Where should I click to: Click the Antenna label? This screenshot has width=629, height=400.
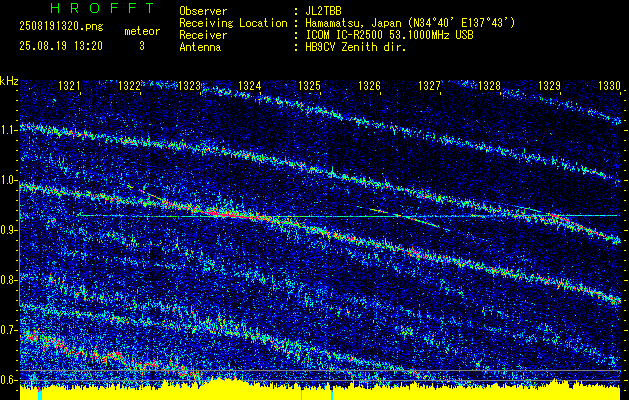(200, 47)
